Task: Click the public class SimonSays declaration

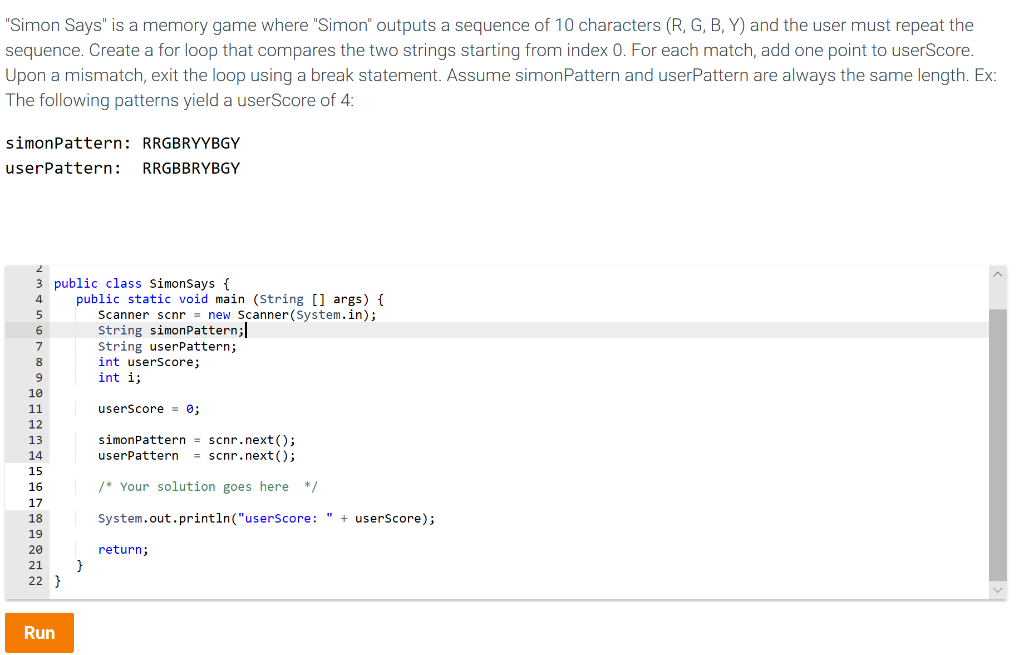Action: click(x=138, y=283)
